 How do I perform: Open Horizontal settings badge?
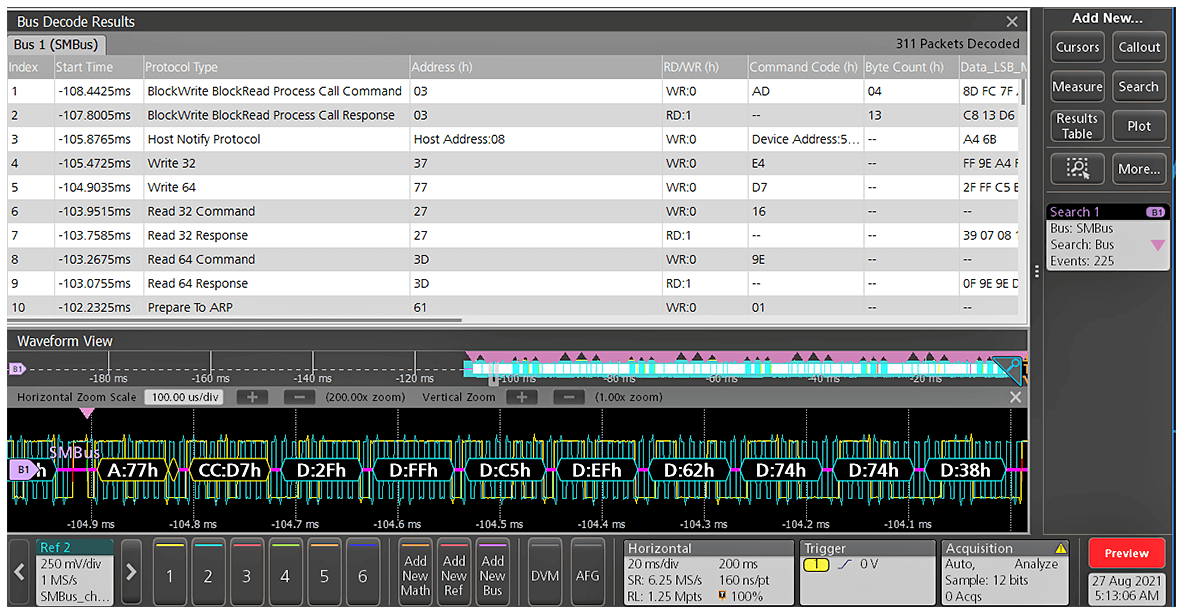point(708,572)
